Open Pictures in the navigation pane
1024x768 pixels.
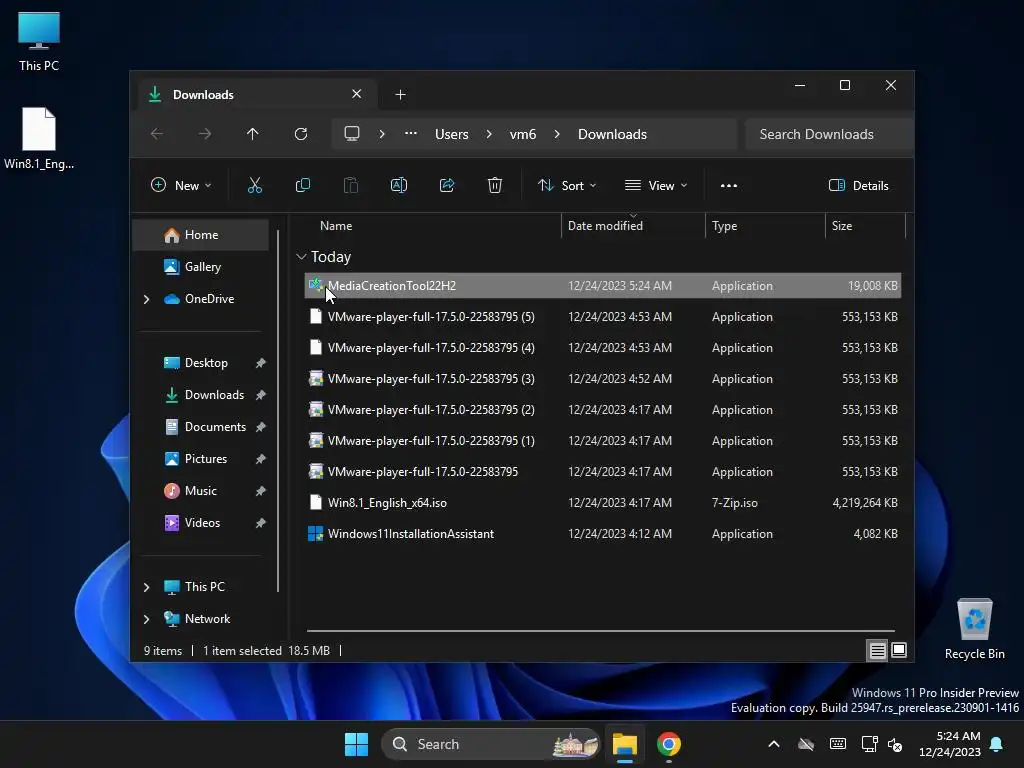pos(204,459)
